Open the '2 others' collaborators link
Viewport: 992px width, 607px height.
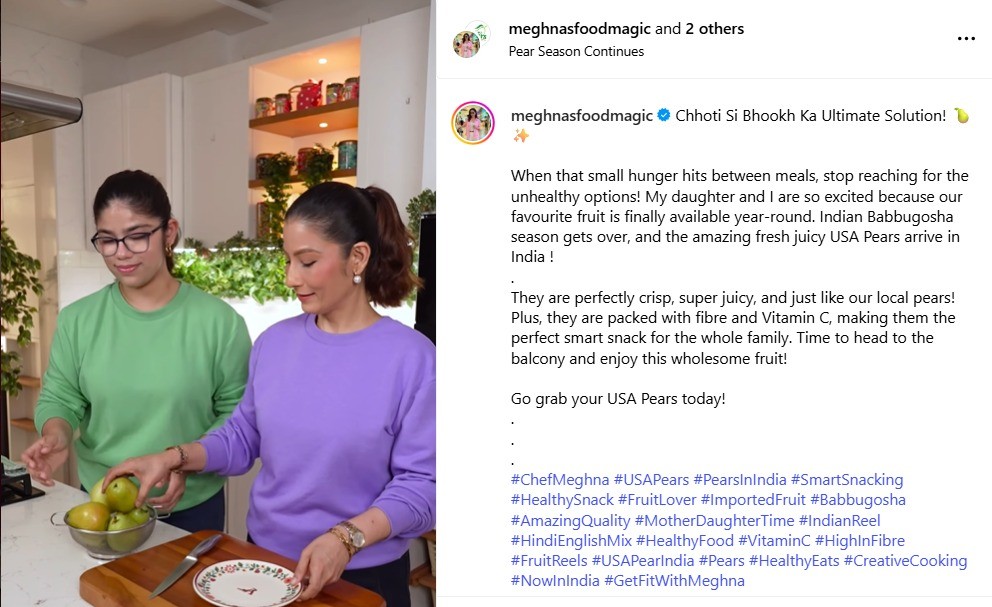(x=714, y=28)
